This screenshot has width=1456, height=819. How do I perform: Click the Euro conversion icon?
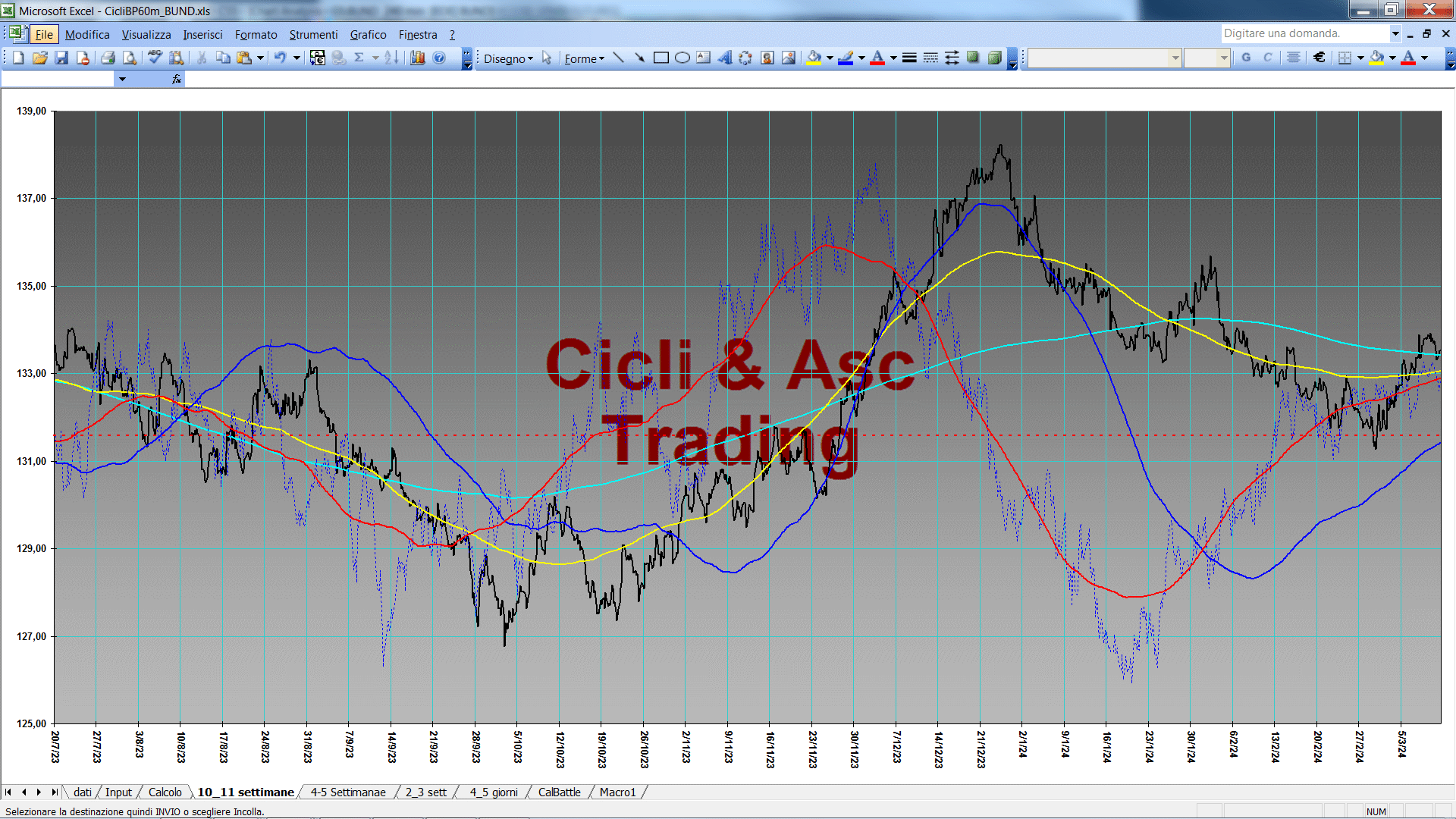[x=318, y=58]
